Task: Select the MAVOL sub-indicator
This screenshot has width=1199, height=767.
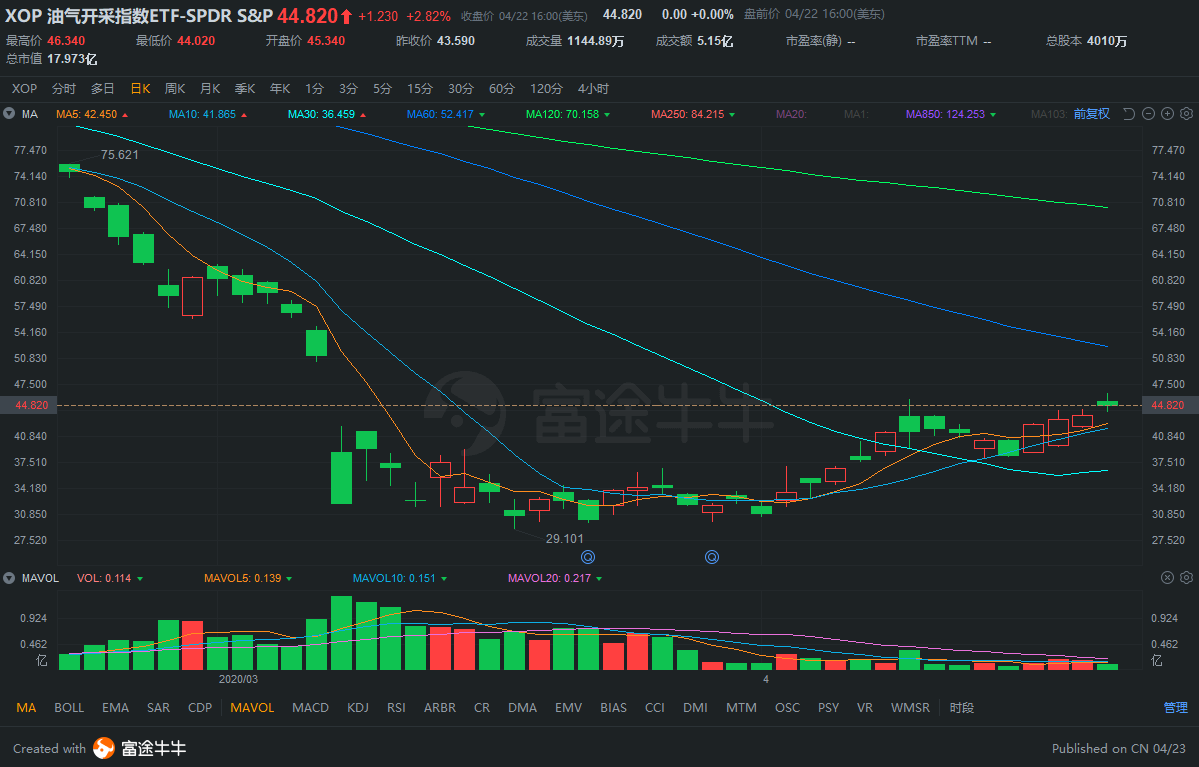Action: coord(252,707)
